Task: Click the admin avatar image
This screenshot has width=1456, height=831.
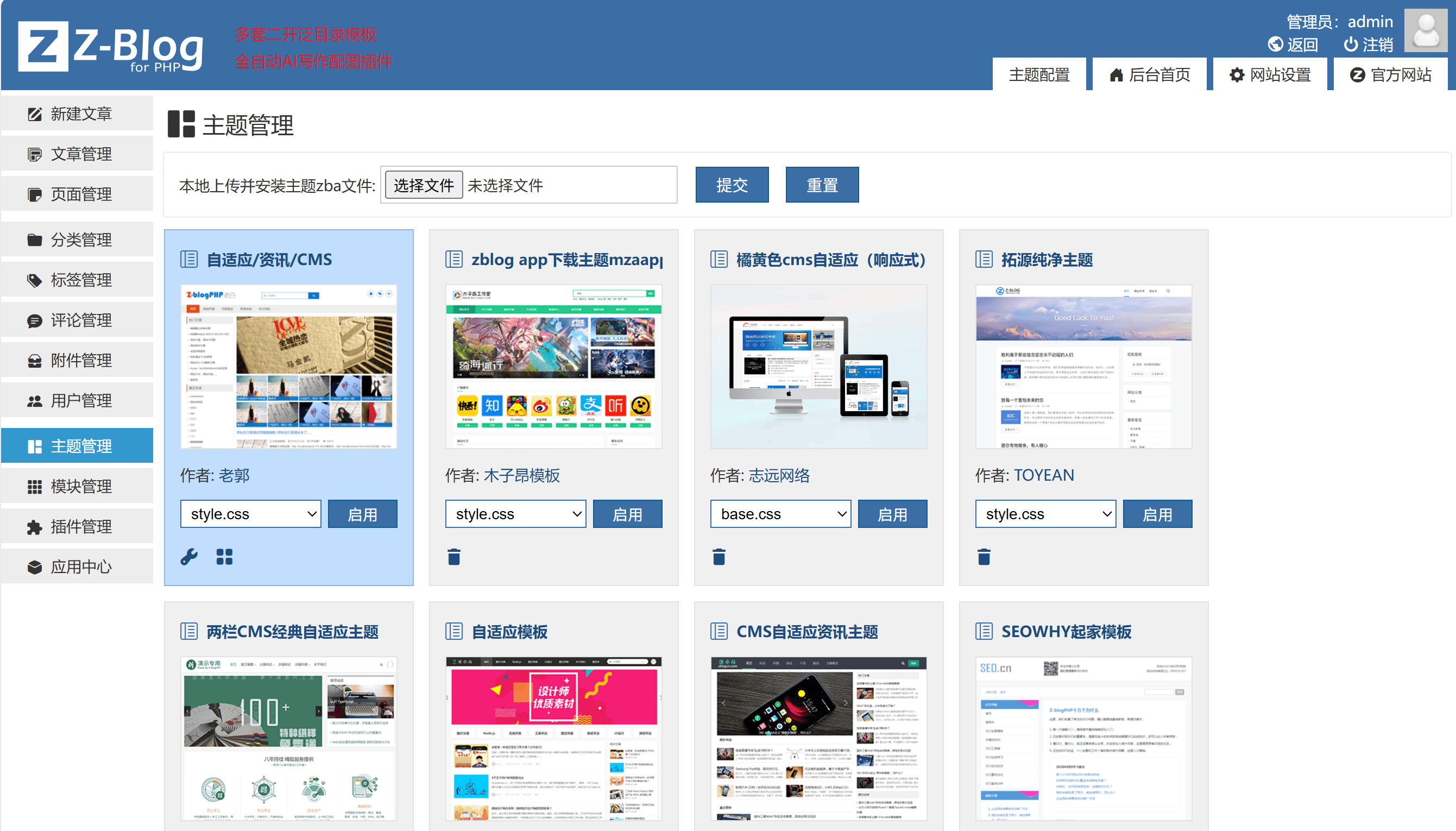Action: [1425, 30]
